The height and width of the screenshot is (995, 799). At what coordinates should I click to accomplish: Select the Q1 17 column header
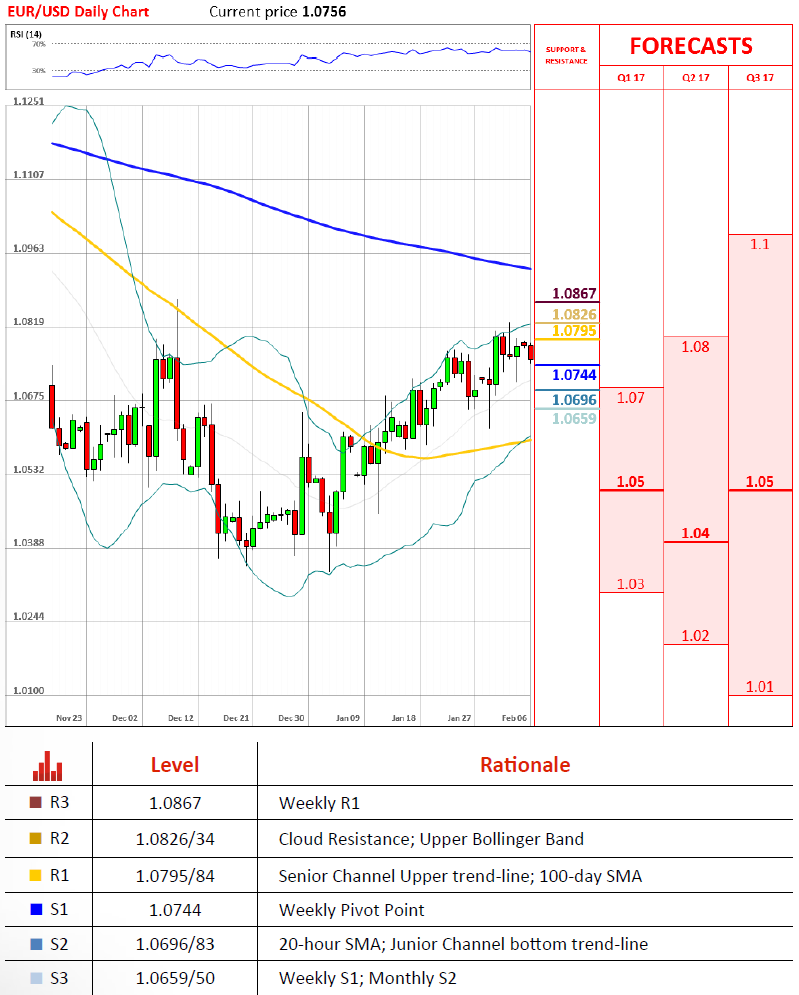coord(631,77)
